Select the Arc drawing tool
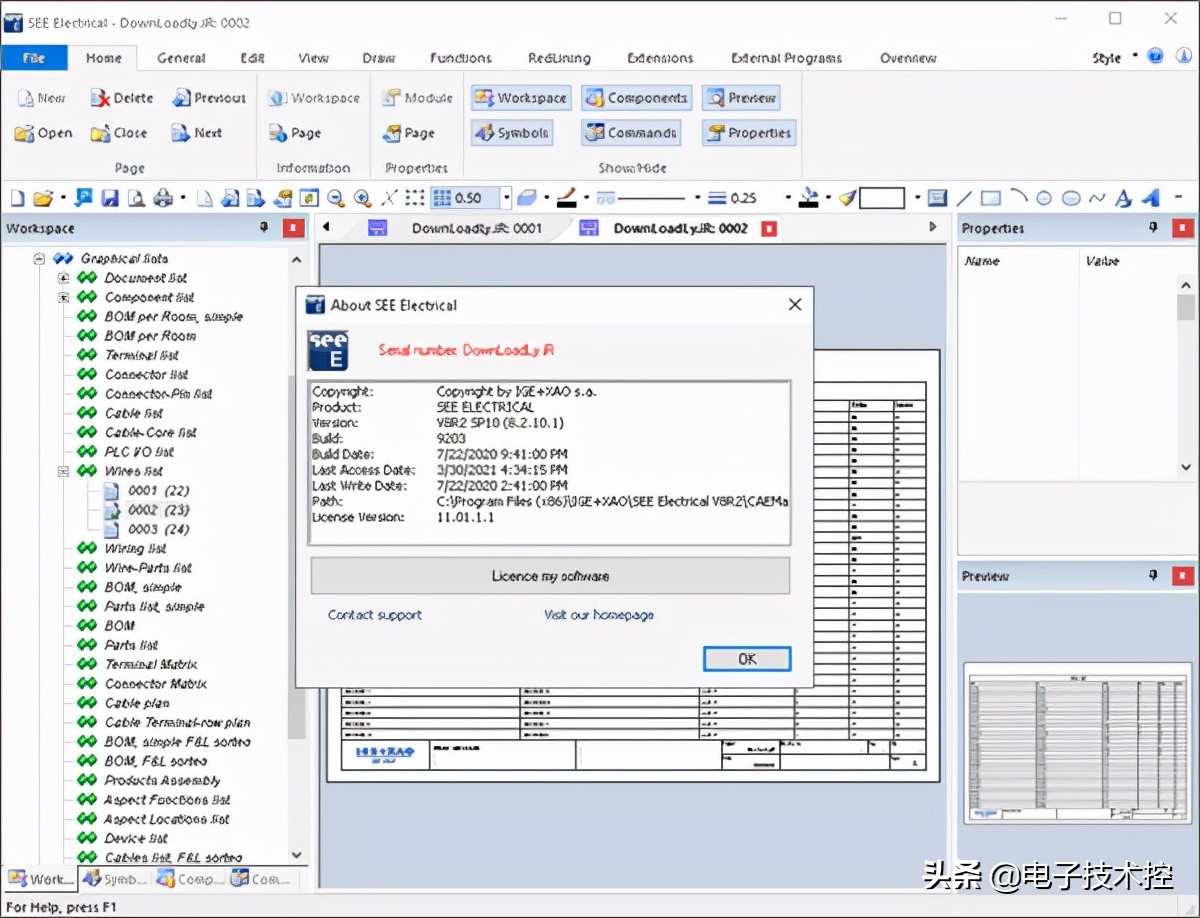 pyautogui.click(x=1018, y=197)
